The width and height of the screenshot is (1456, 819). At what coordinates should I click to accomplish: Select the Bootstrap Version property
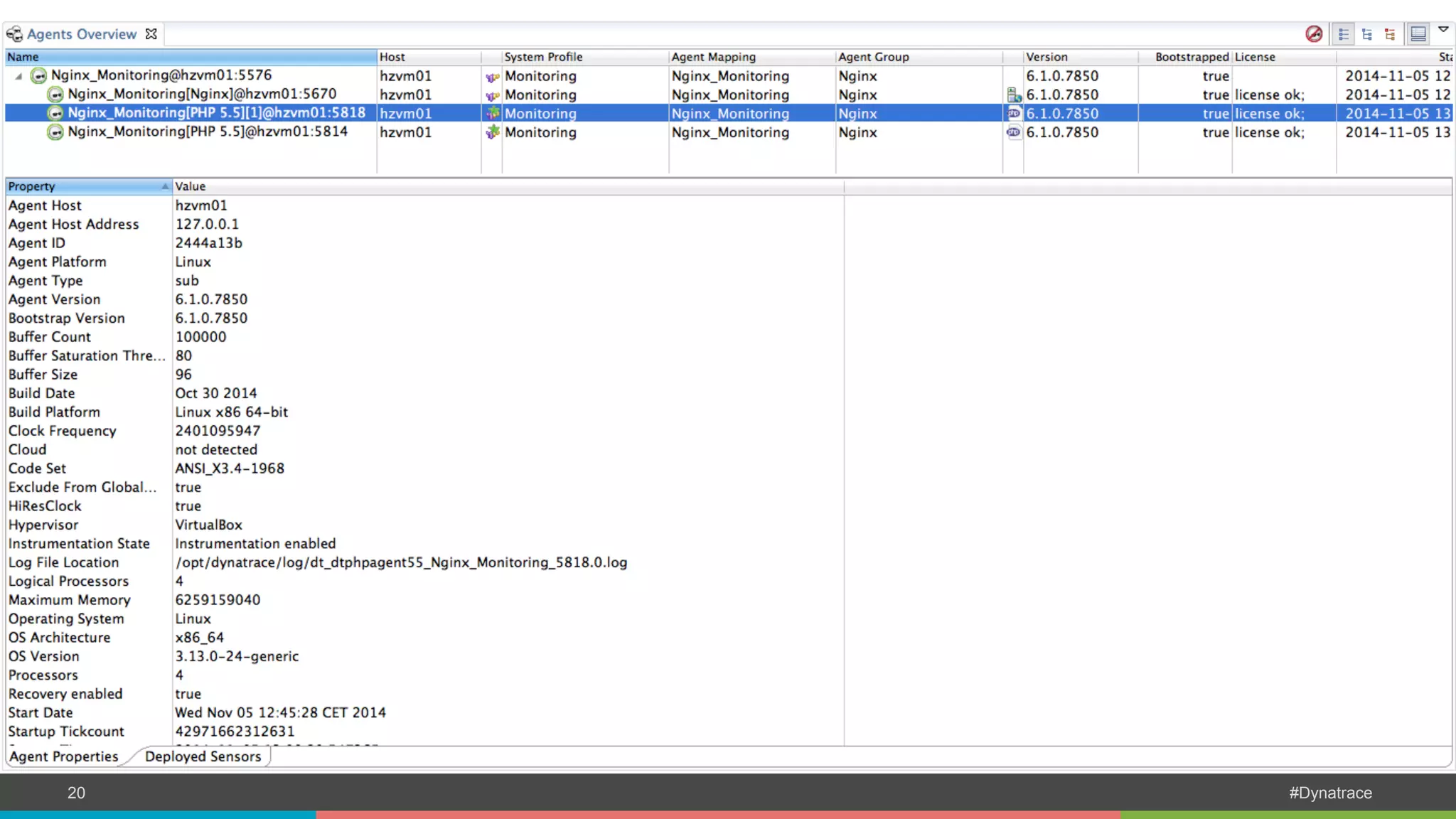(67, 318)
